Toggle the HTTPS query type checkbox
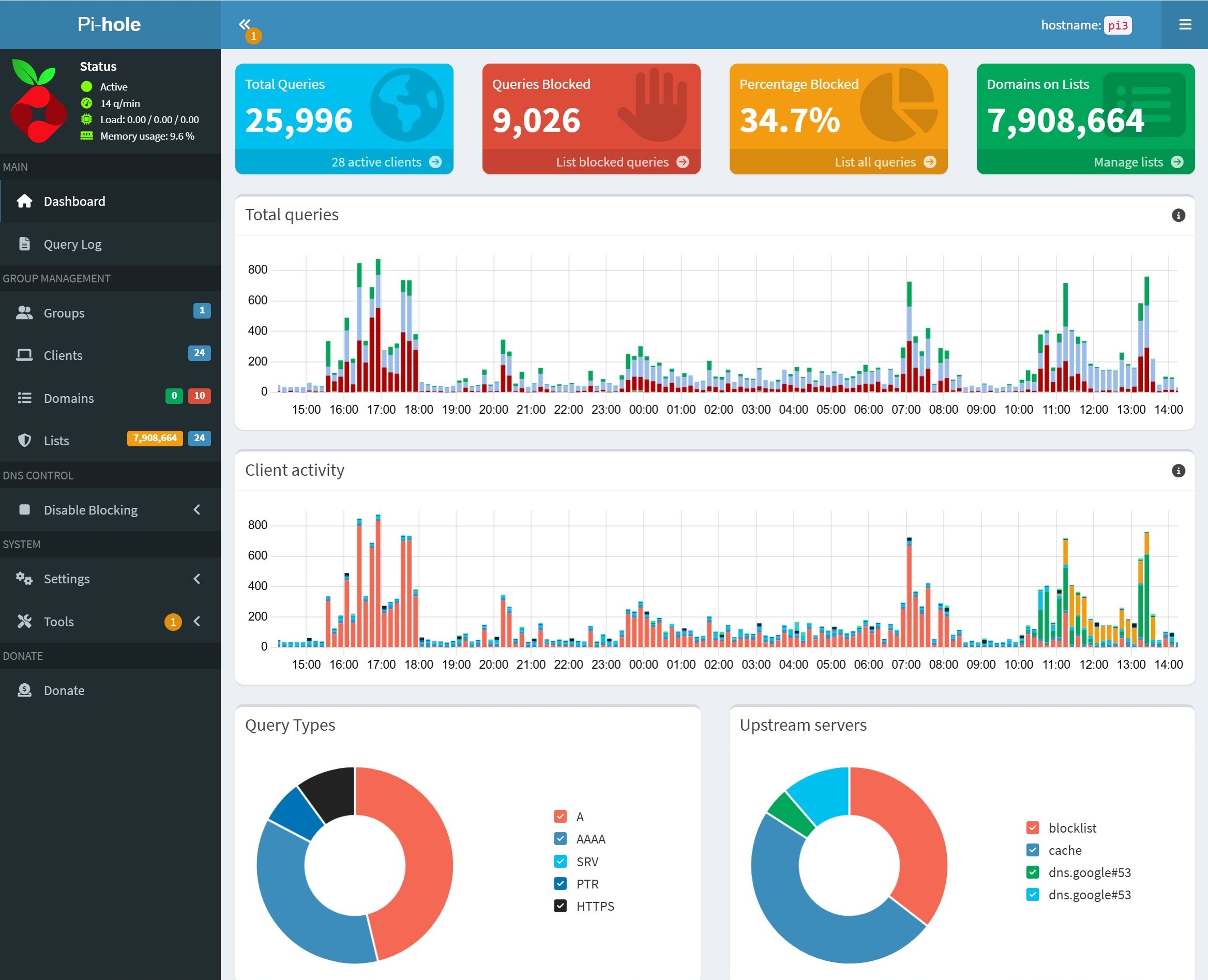This screenshot has width=1208, height=980. (560, 906)
